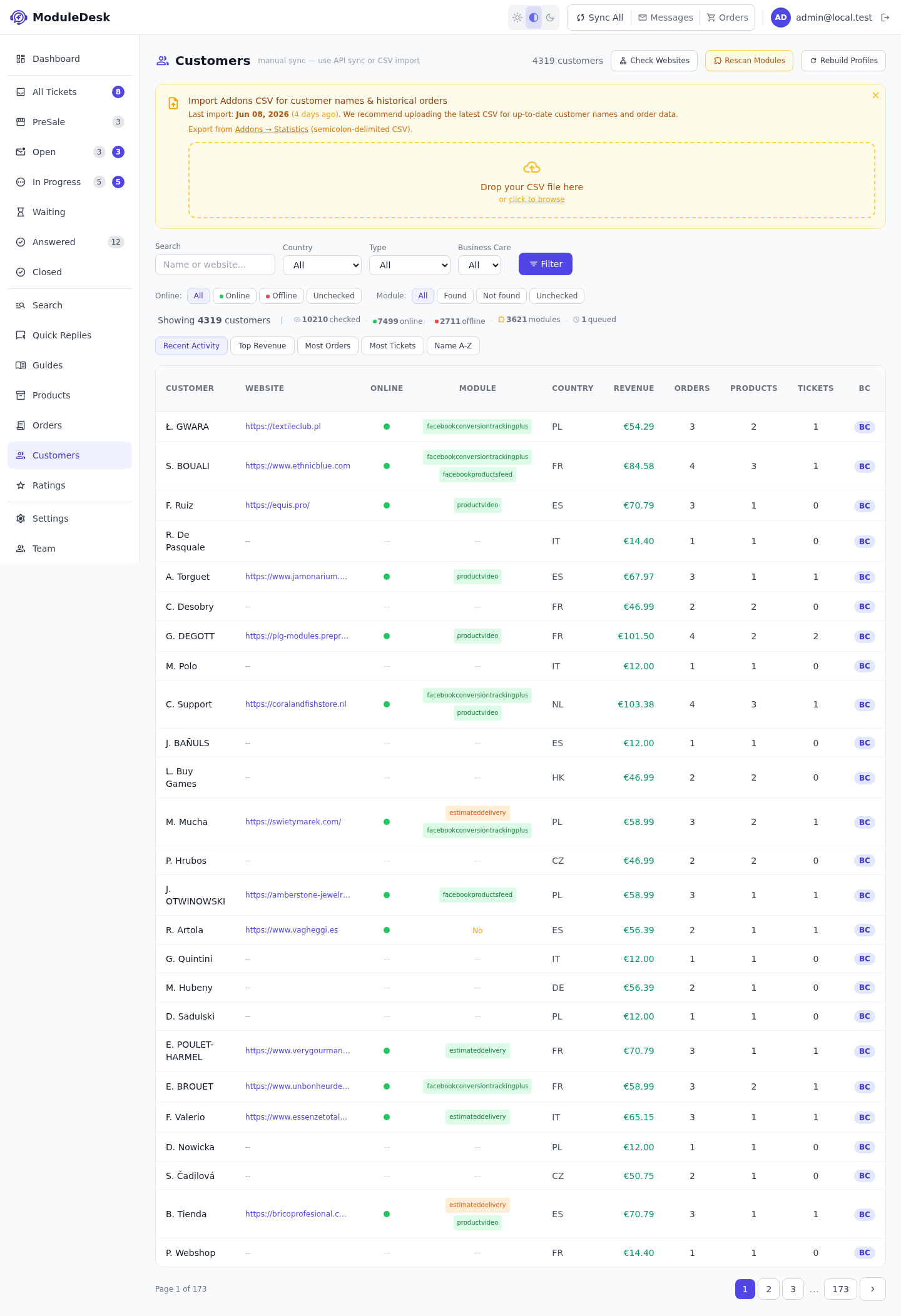
Task: Expand the Type dropdown
Action: [x=410, y=265]
